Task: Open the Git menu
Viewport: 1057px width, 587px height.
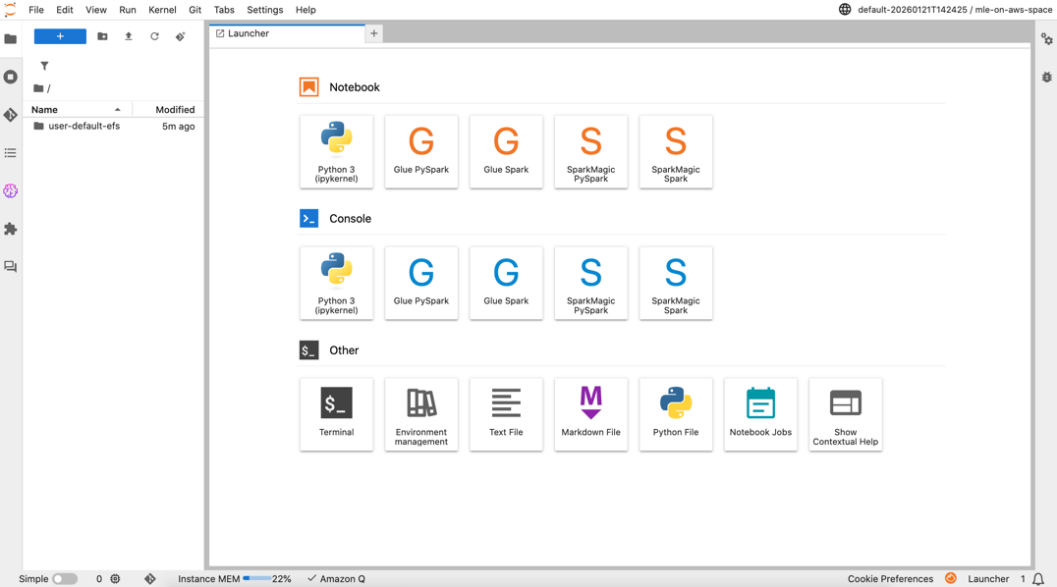Action: coord(195,10)
